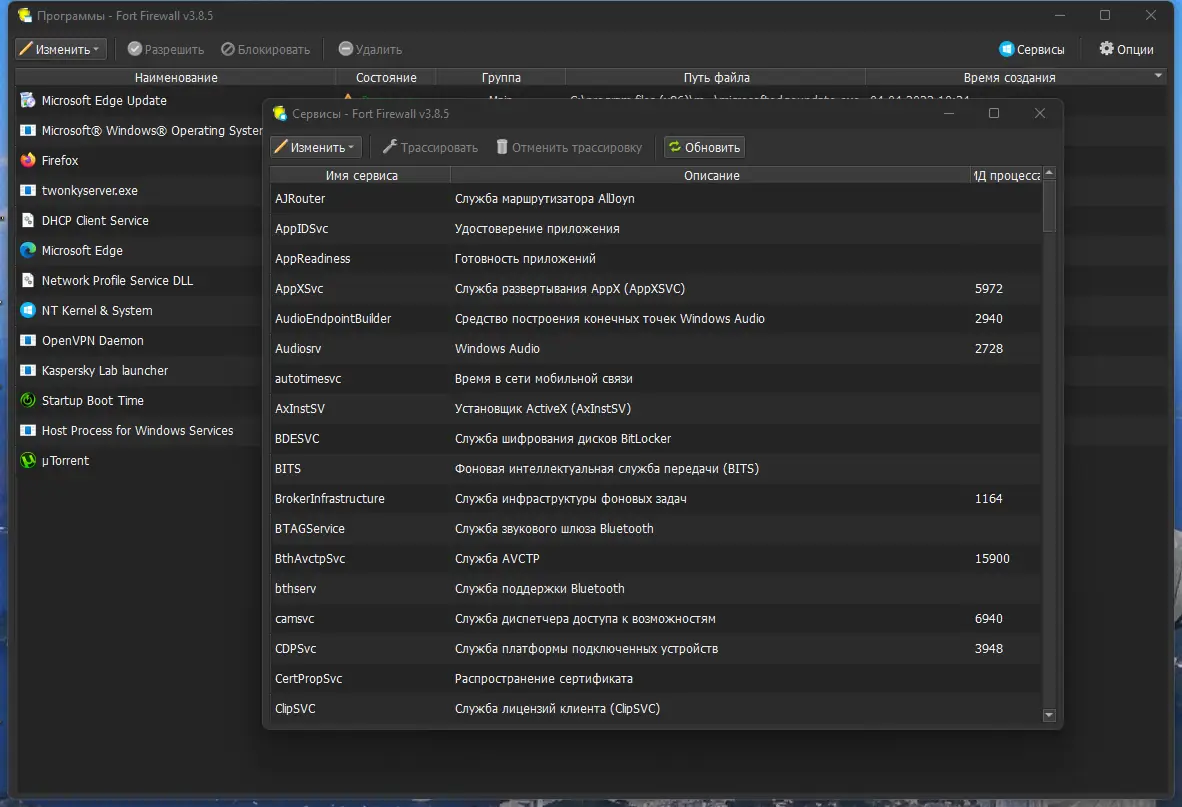Open the Изменить dropdown in the Services window
1182x807 pixels.
316,147
